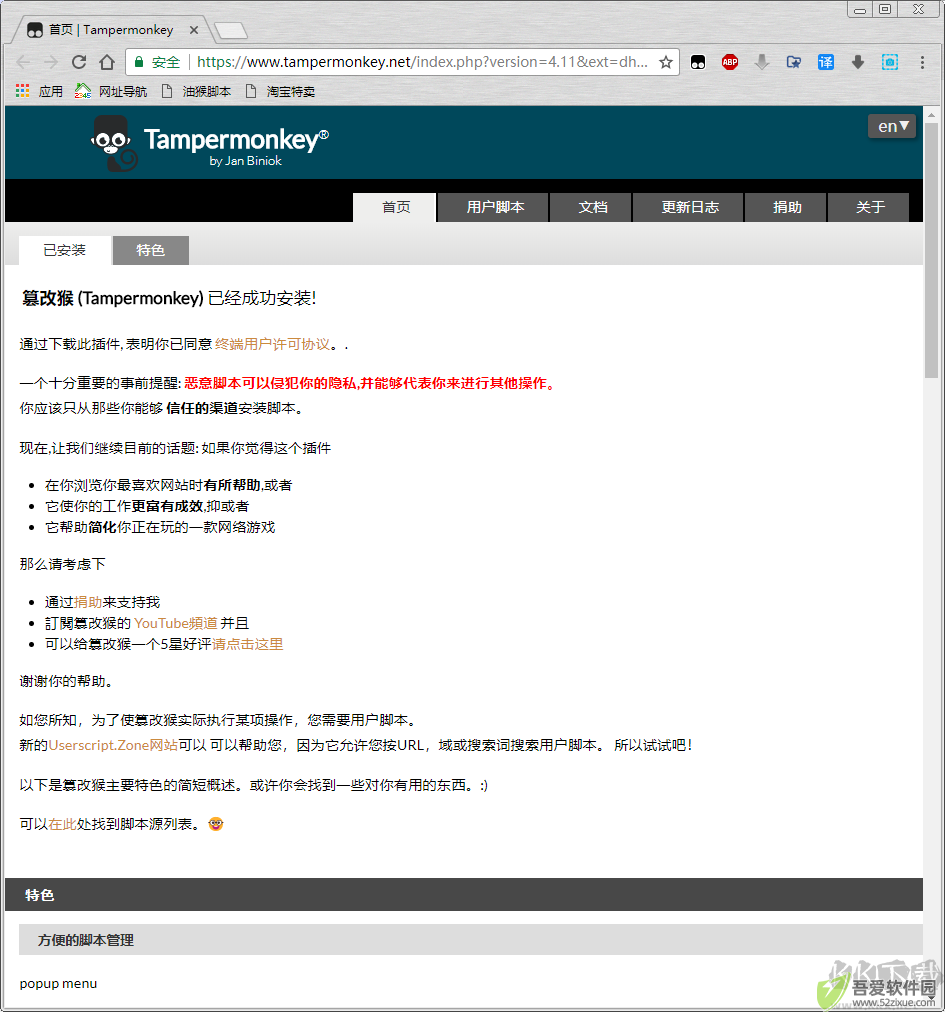Expand the en language dropdown
945x1012 pixels.
[891, 126]
